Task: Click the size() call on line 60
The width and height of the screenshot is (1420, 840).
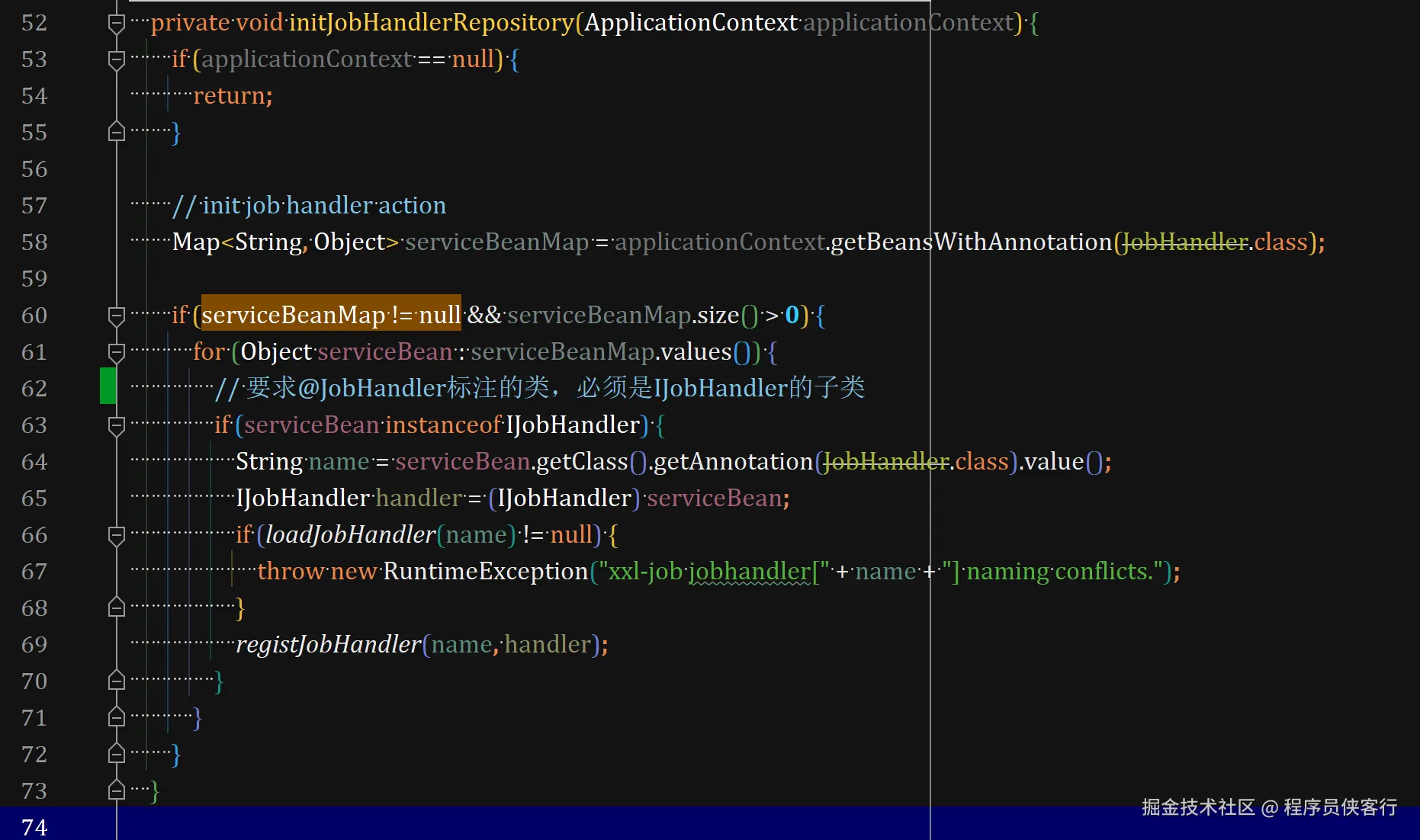Action: pos(728,316)
